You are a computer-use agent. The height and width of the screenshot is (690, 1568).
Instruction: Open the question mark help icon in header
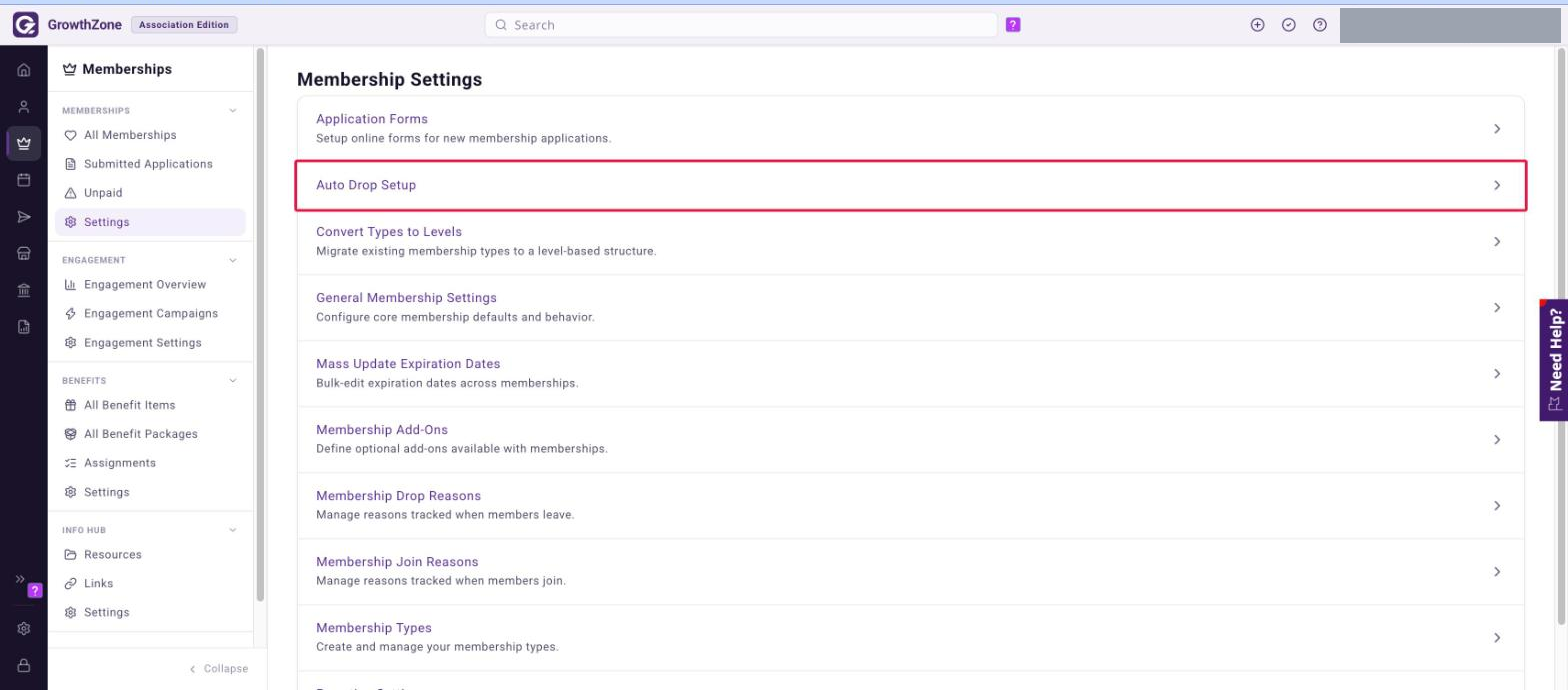[1320, 25]
